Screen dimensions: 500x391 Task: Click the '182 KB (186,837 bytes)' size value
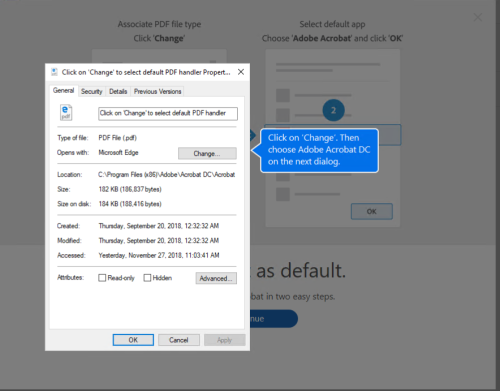point(130,189)
